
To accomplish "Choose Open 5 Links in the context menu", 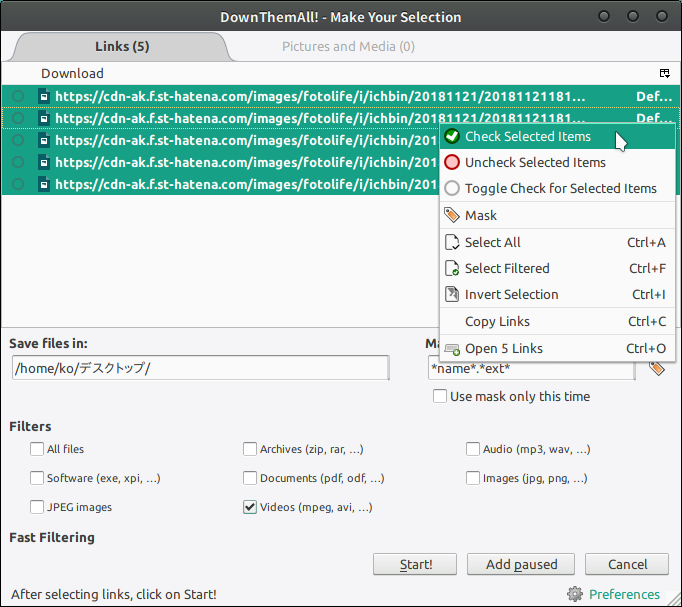I will pos(558,348).
